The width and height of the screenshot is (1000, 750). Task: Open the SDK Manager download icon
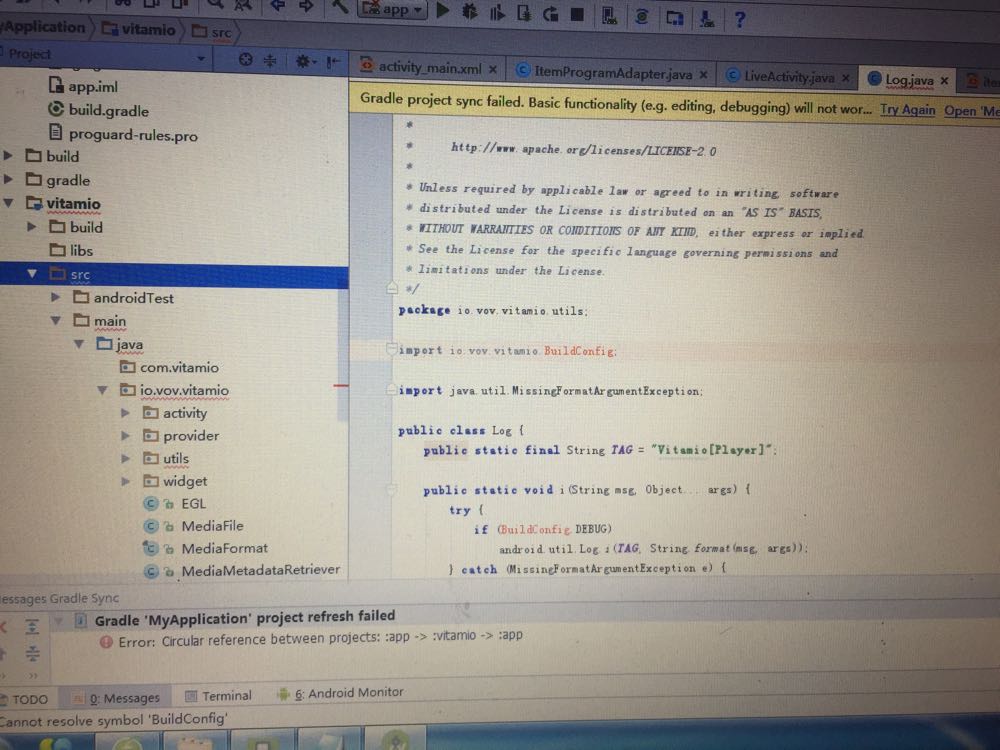(707, 18)
